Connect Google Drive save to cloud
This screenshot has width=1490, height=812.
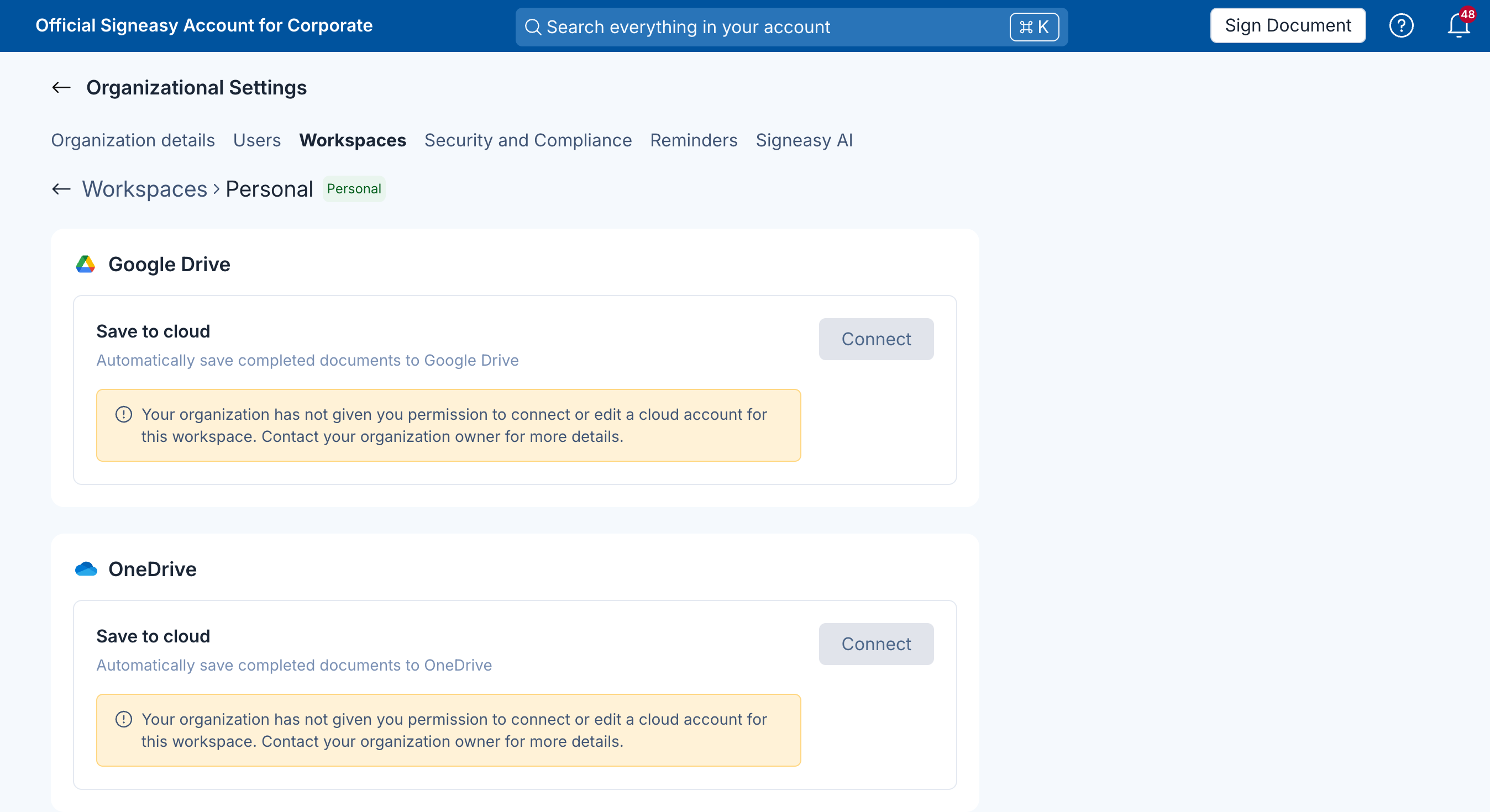pyautogui.click(x=876, y=339)
